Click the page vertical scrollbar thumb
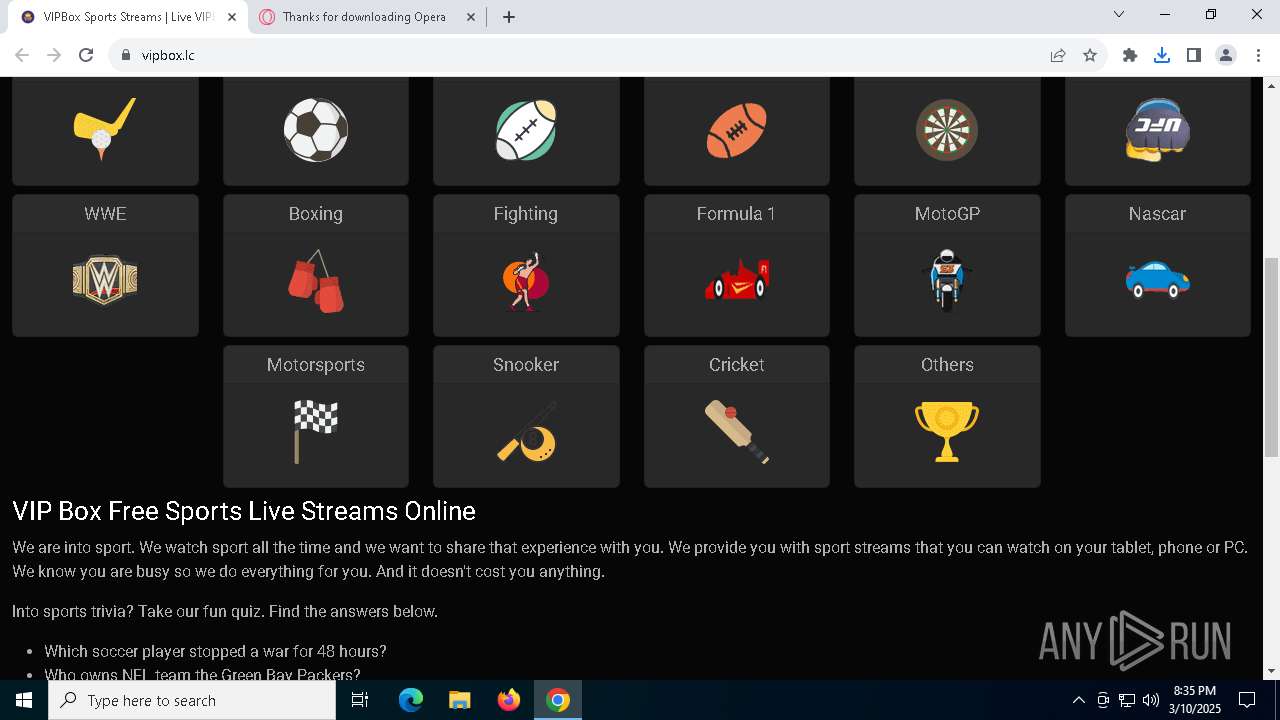Image resolution: width=1280 pixels, height=720 pixels. (x=1272, y=357)
